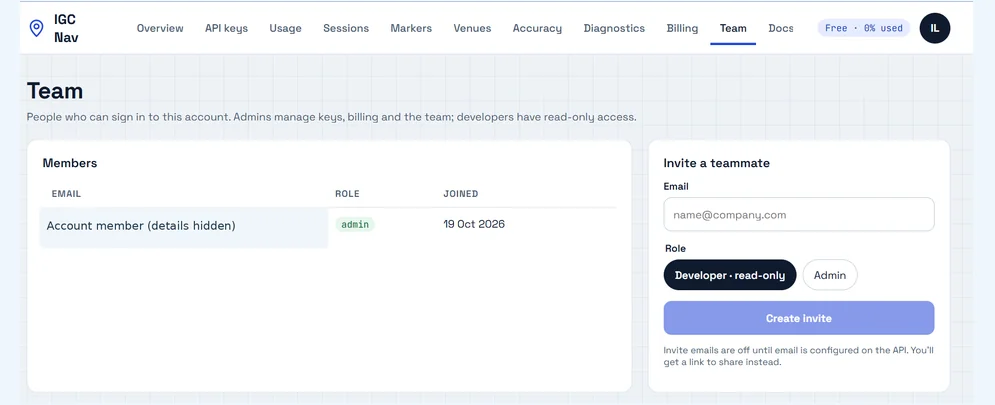Select the Markers tab
This screenshot has height=405, width=995.
click(x=411, y=28)
